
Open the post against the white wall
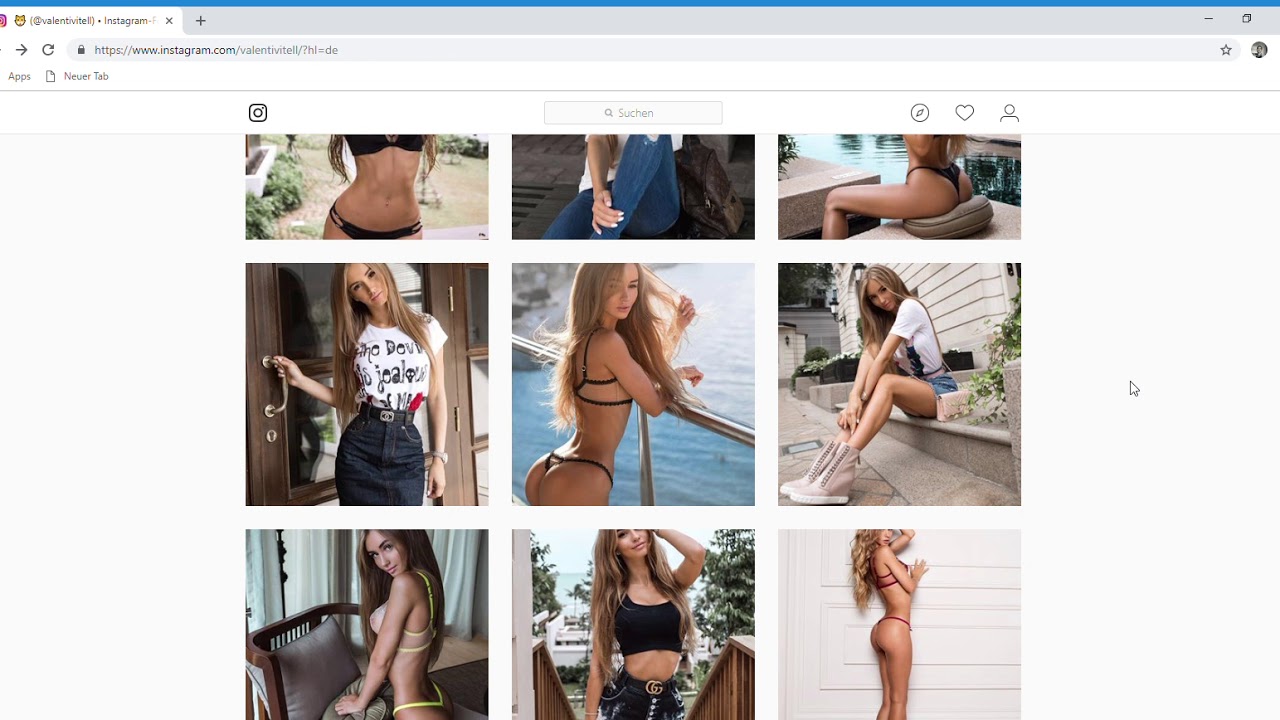click(x=899, y=625)
